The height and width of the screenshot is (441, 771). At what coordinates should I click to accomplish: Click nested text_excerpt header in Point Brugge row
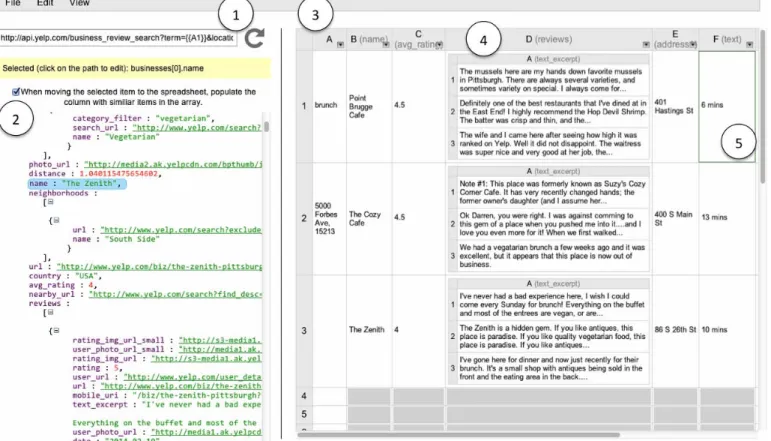pos(553,59)
